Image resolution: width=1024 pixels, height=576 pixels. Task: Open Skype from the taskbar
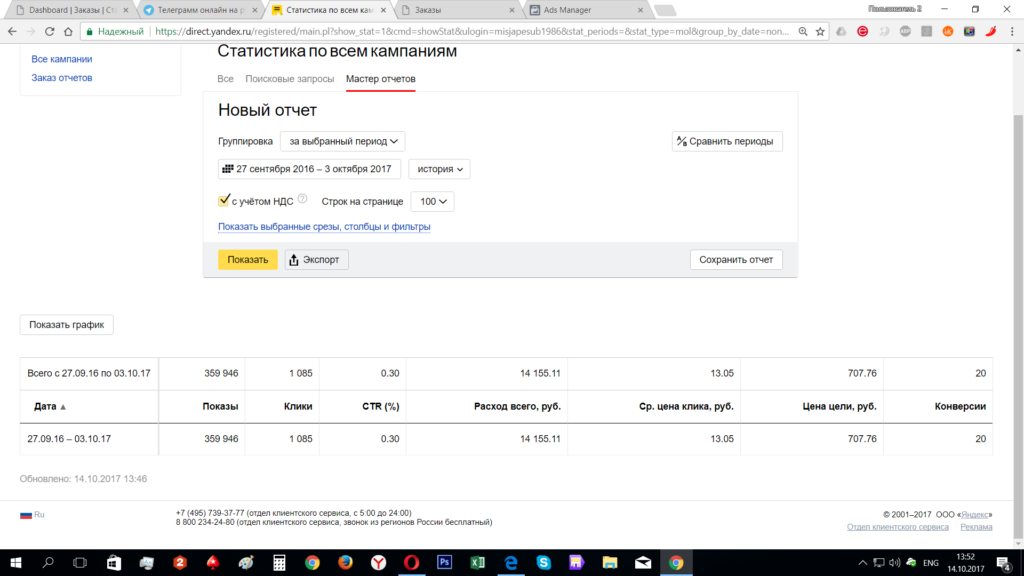click(543, 562)
